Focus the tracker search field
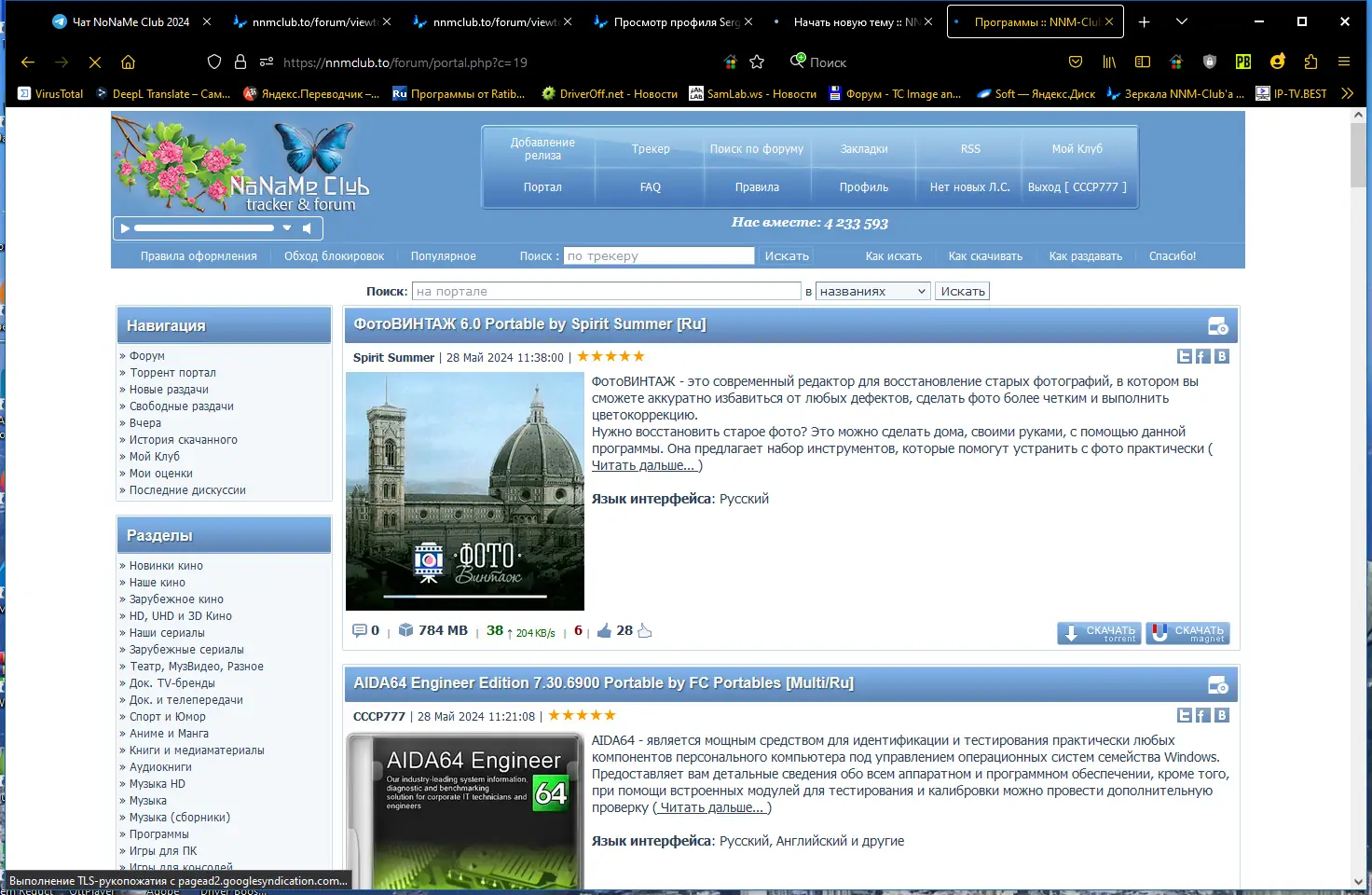This screenshot has width=1372, height=895. 658,256
